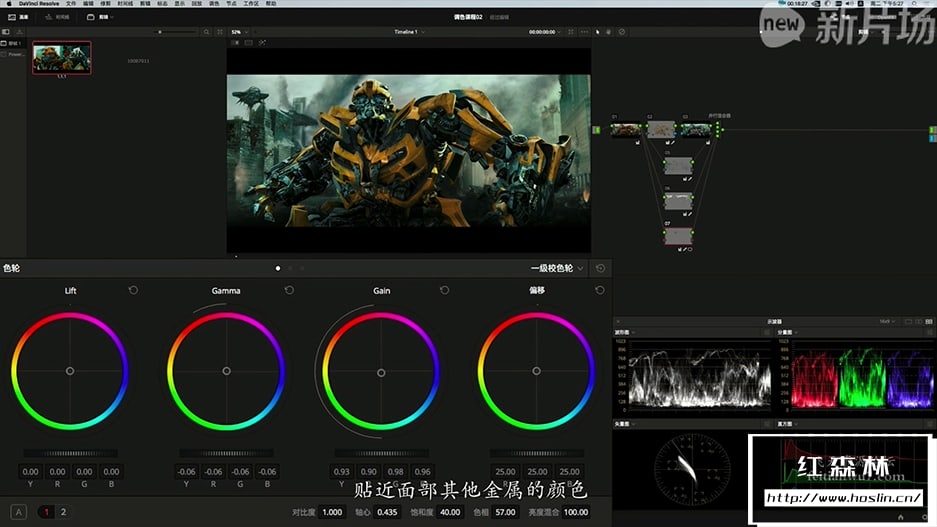This screenshot has height=527, width=937.
Task: Open timecode 00:00:00:00 dropdown
Action: [x=544, y=32]
